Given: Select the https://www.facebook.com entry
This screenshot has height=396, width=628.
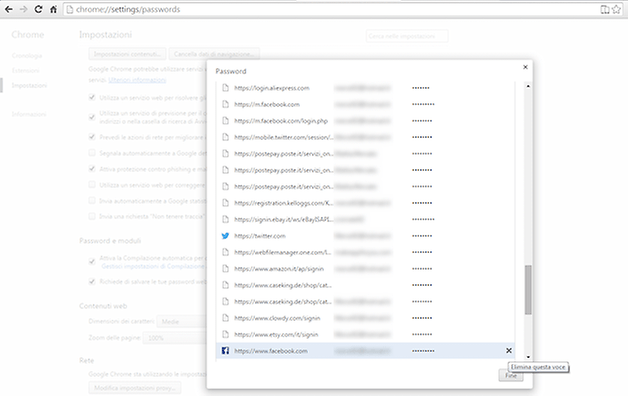Looking at the screenshot, I should point(365,351).
